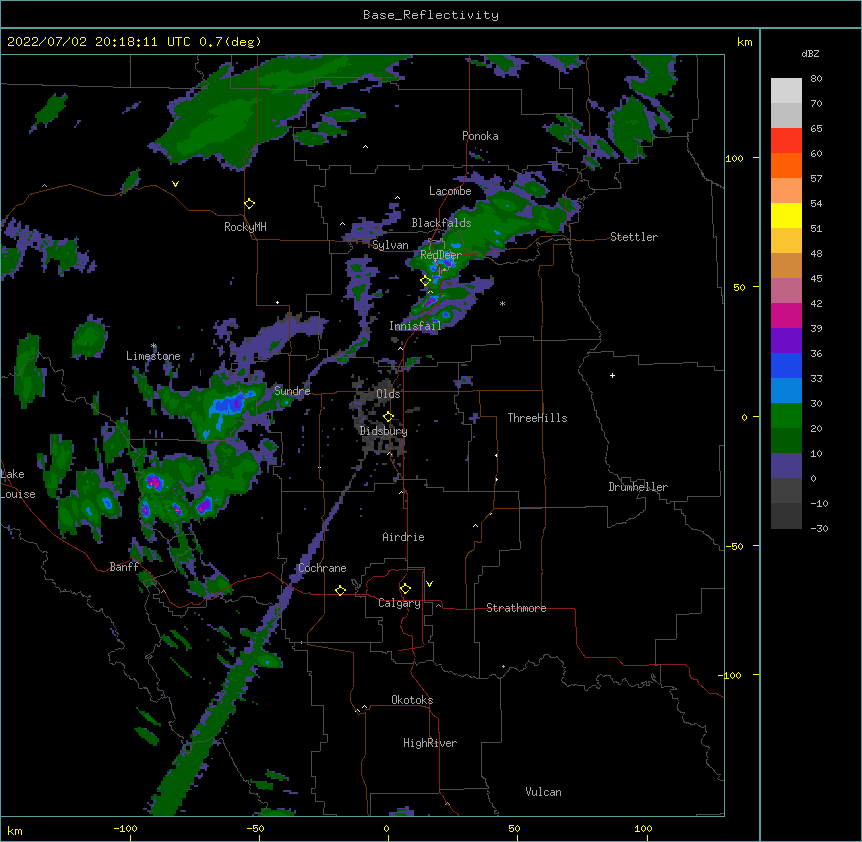Click the Lake Louise label at left edge

pos(18,484)
